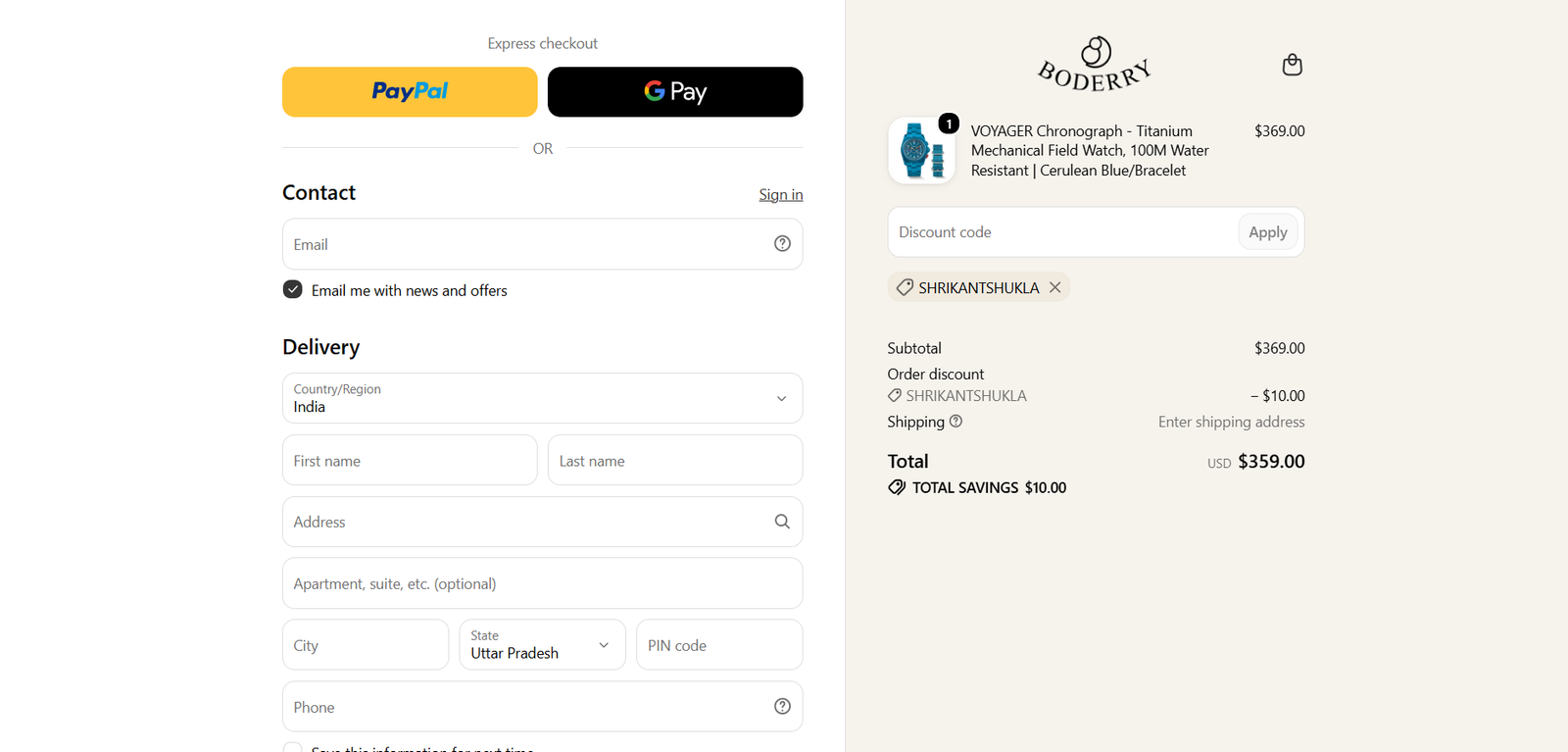The image size is (1568, 752).
Task: Click the Email field help icon
Action: pos(782,244)
